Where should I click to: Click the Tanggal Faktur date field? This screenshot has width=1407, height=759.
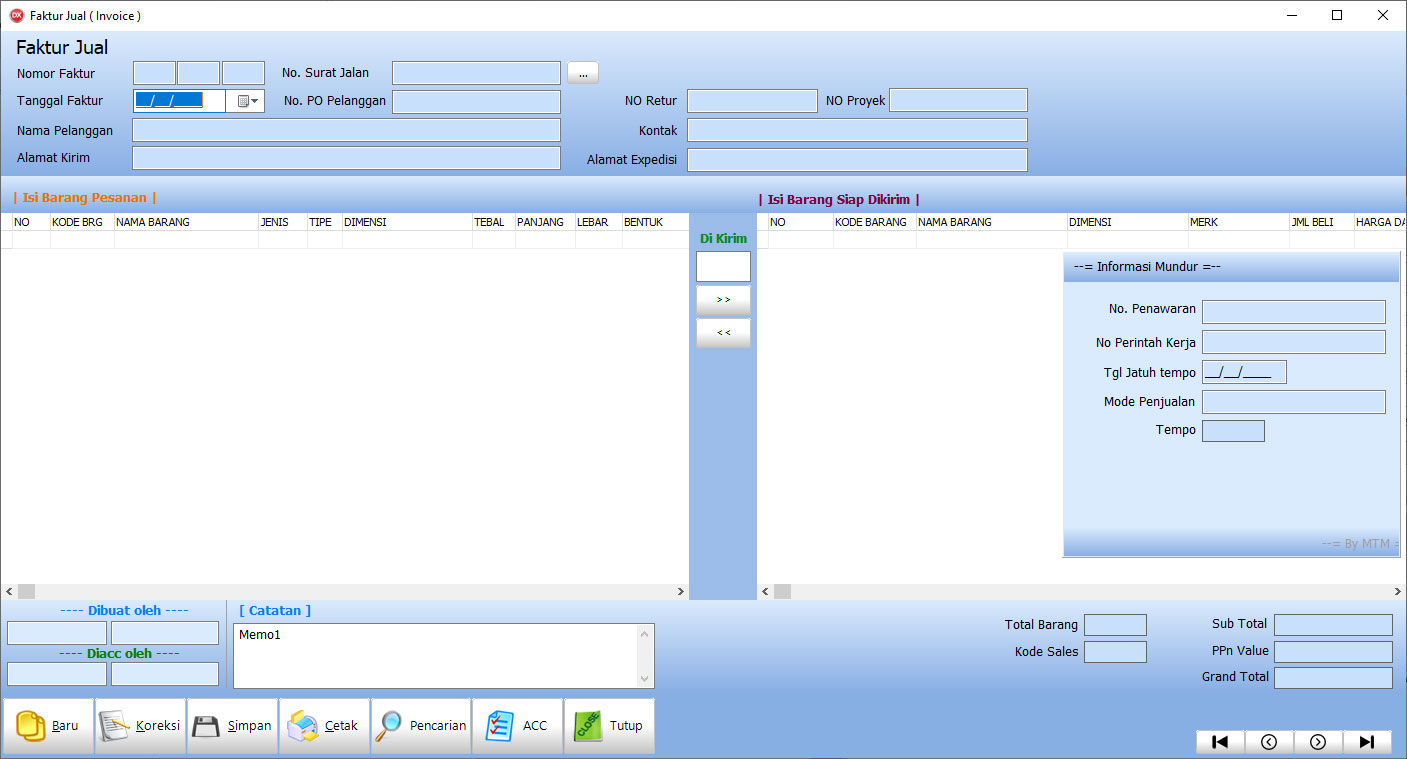[179, 101]
